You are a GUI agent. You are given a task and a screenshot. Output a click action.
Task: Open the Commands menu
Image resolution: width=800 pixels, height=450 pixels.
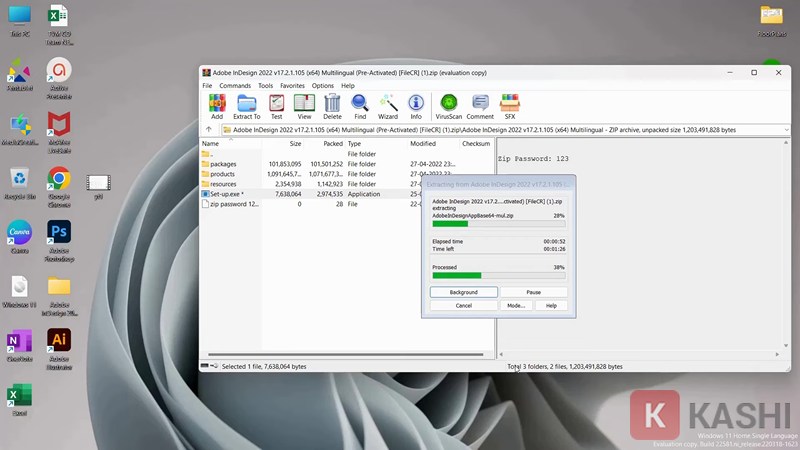tap(235, 86)
